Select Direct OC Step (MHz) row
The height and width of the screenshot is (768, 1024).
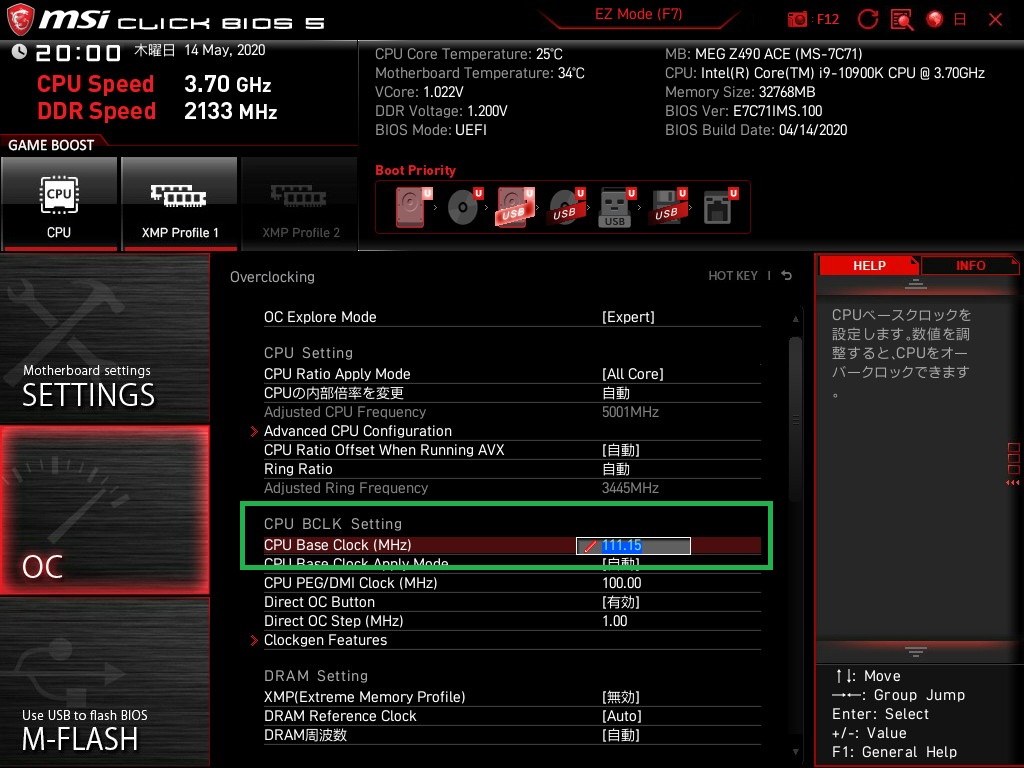(x=512, y=620)
